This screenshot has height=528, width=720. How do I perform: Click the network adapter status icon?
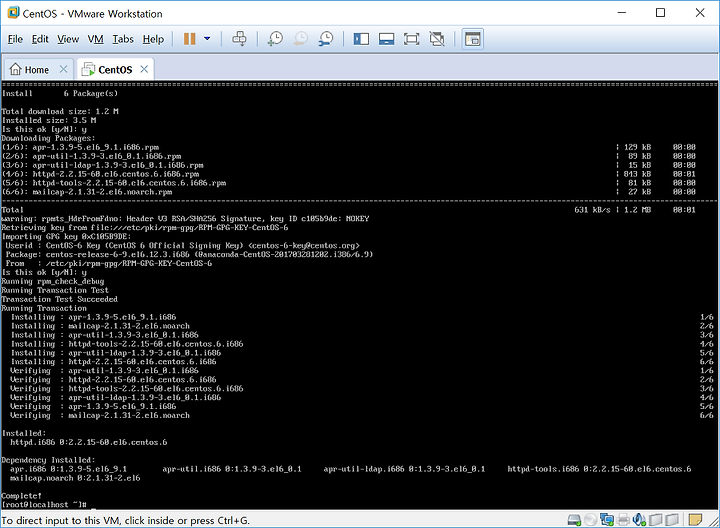(607, 520)
